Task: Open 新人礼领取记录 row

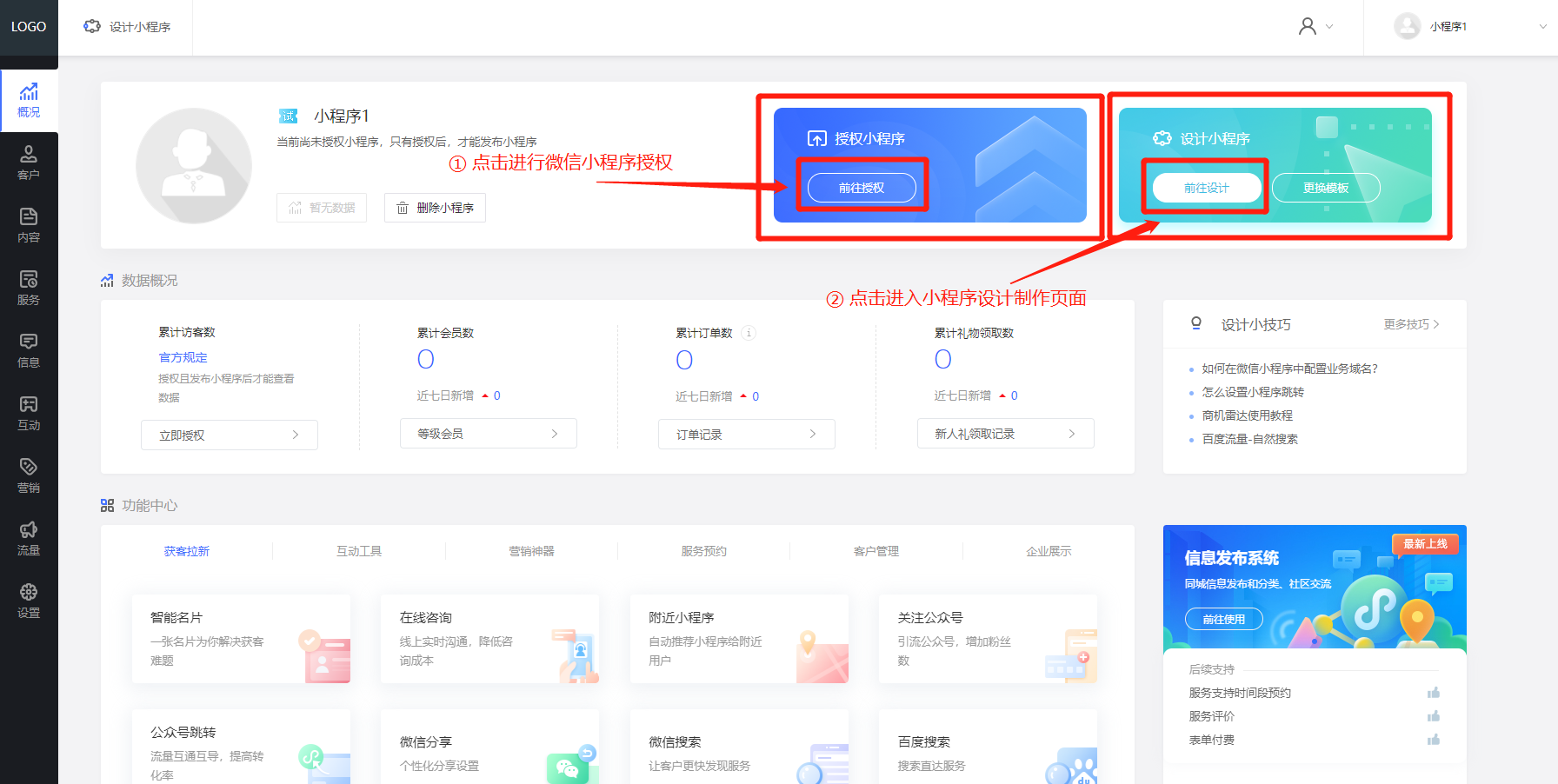Action: coord(1006,434)
